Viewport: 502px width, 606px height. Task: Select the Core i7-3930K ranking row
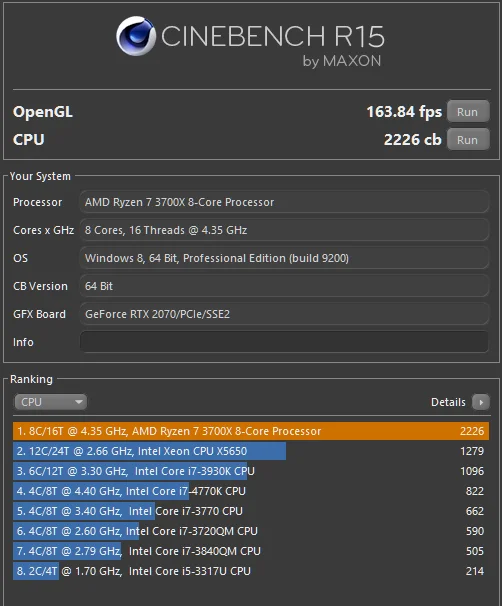pyautogui.click(x=251, y=471)
